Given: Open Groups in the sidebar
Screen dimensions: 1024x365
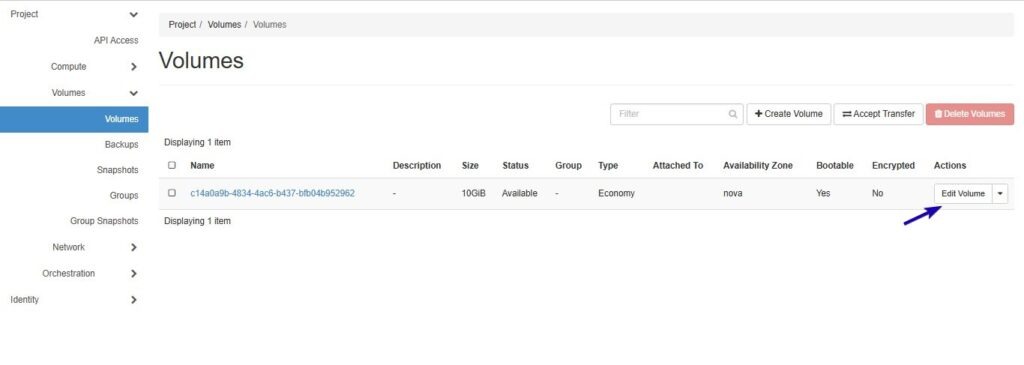Looking at the screenshot, I should 124,195.
